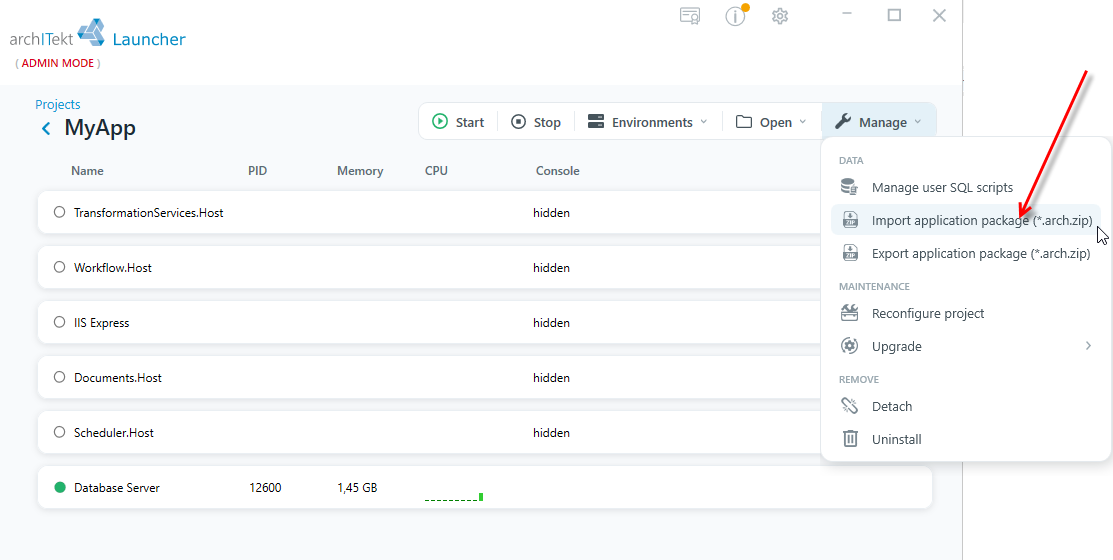Click the Reconfigure project icon
1113x560 pixels.
pyautogui.click(x=850, y=313)
